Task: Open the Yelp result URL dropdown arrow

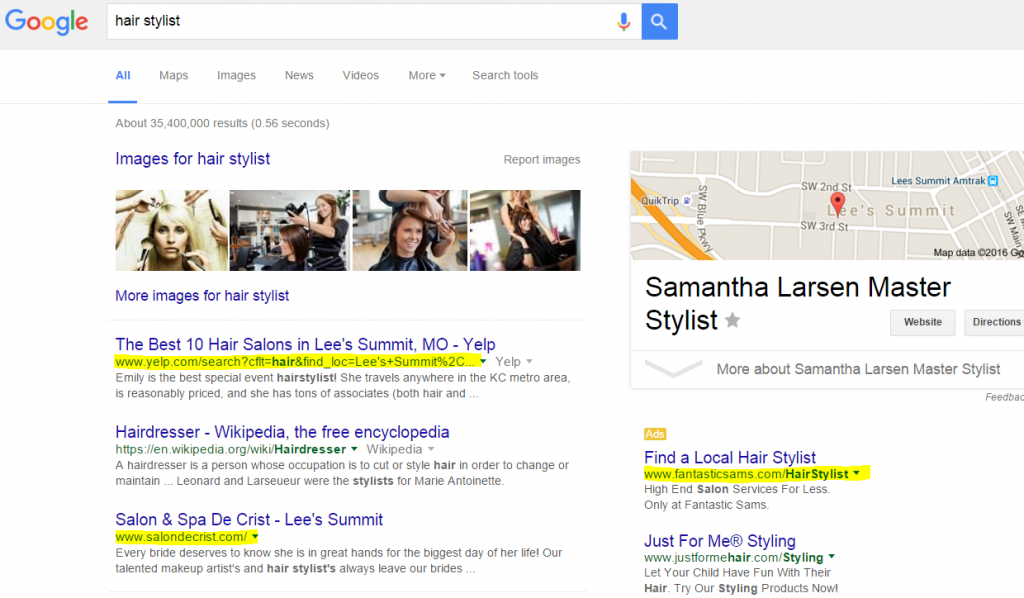Action: pos(483,361)
